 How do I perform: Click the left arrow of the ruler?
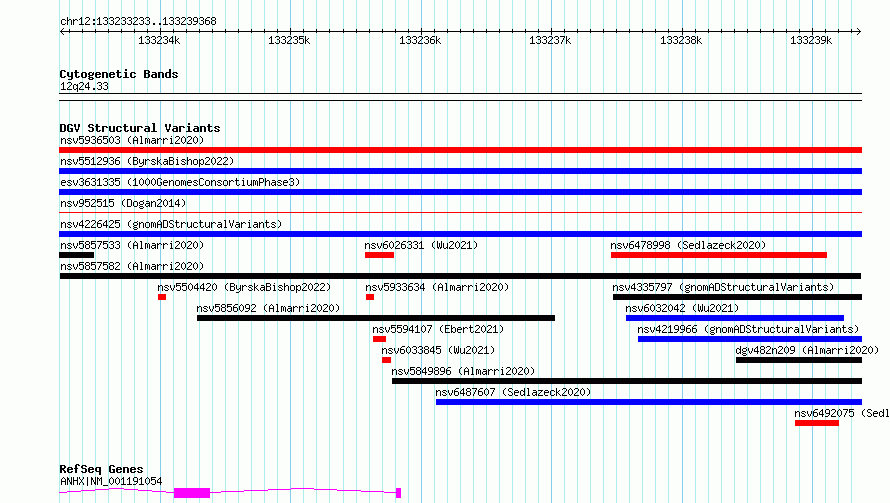[62, 32]
